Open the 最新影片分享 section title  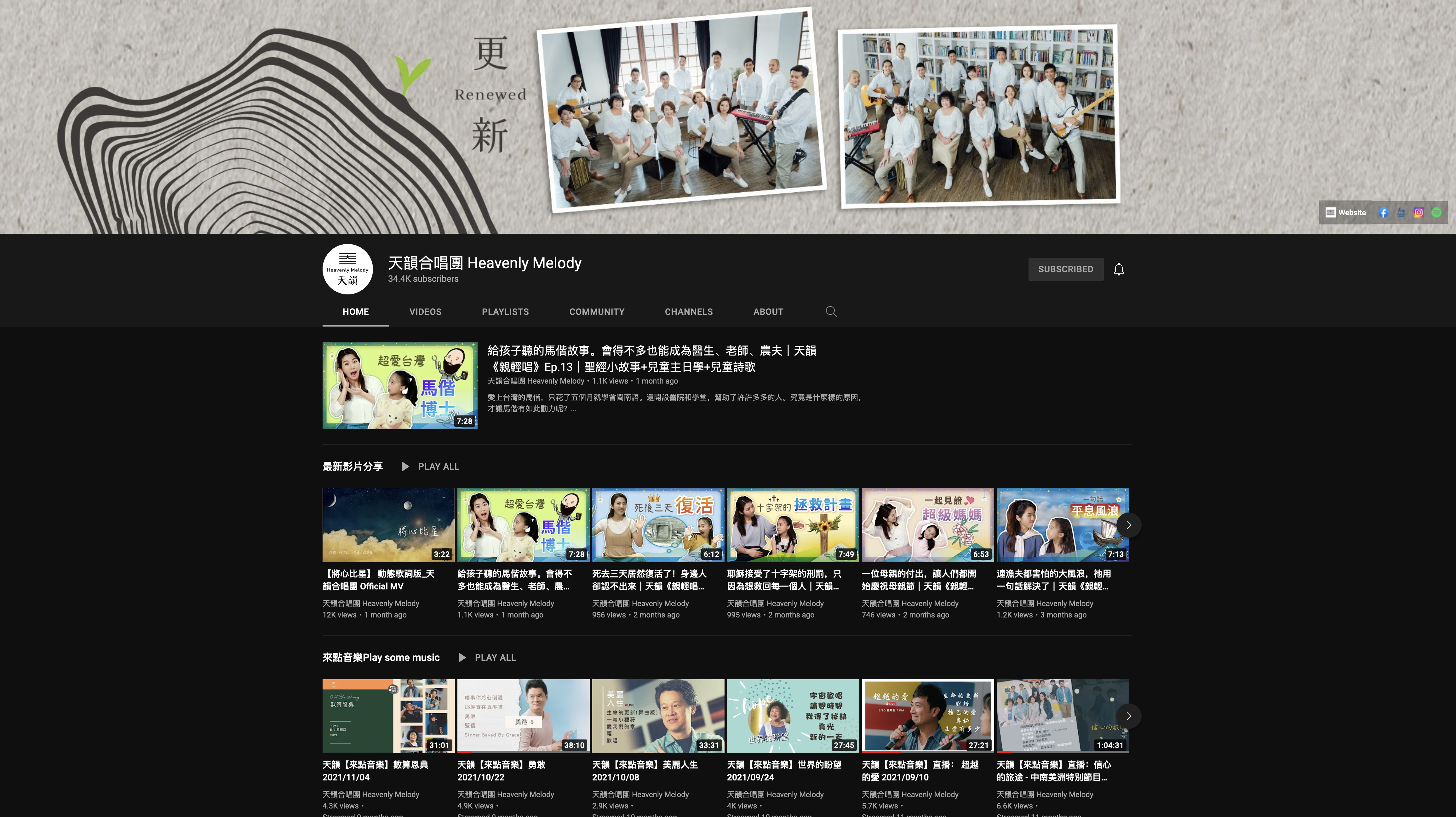point(353,466)
